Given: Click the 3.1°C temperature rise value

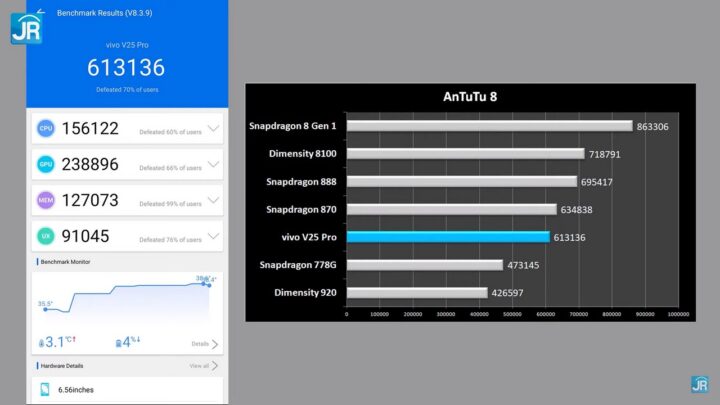Looking at the screenshot, I should click(60, 342).
